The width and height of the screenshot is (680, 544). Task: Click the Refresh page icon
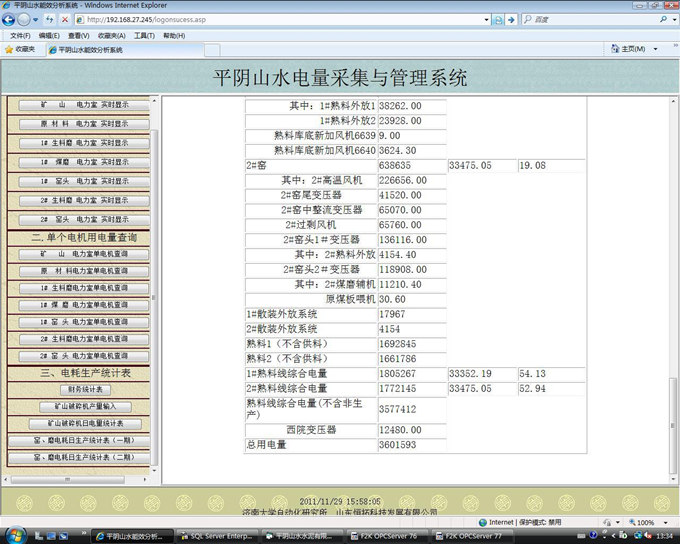click(49, 19)
